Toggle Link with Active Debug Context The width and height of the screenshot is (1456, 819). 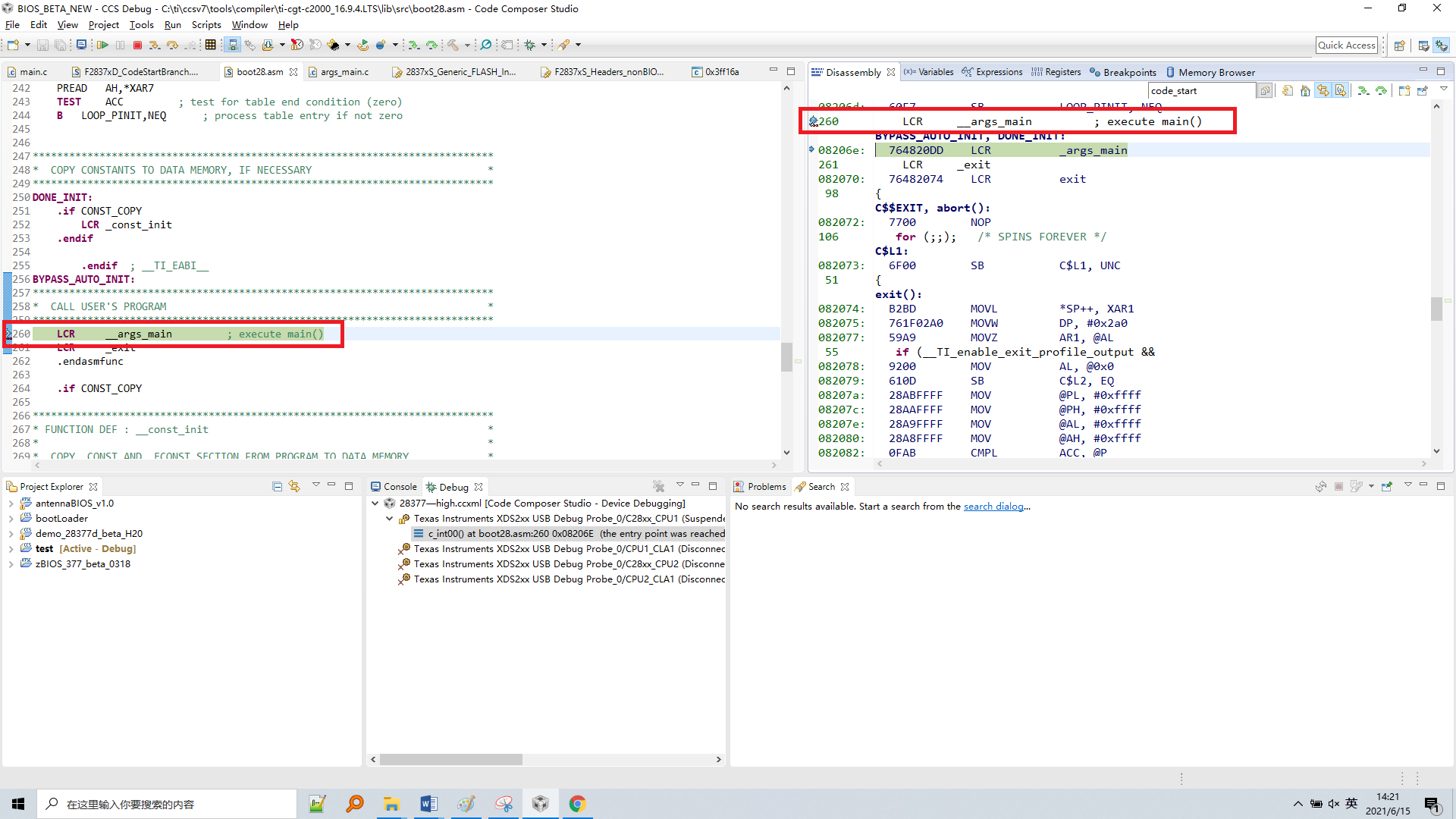(x=1323, y=91)
